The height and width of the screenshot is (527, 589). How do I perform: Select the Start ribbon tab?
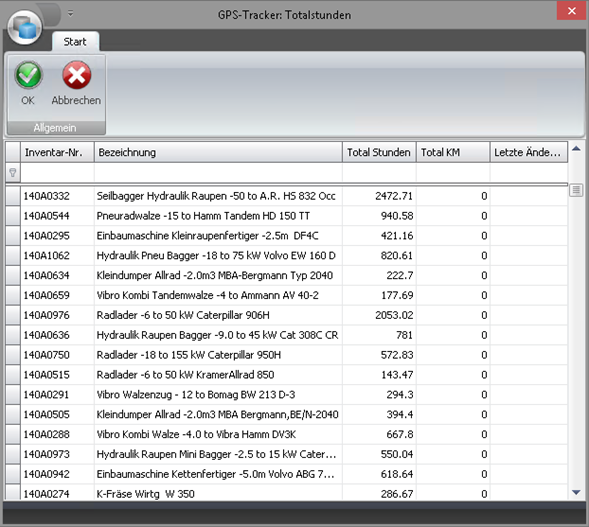pyautogui.click(x=75, y=41)
